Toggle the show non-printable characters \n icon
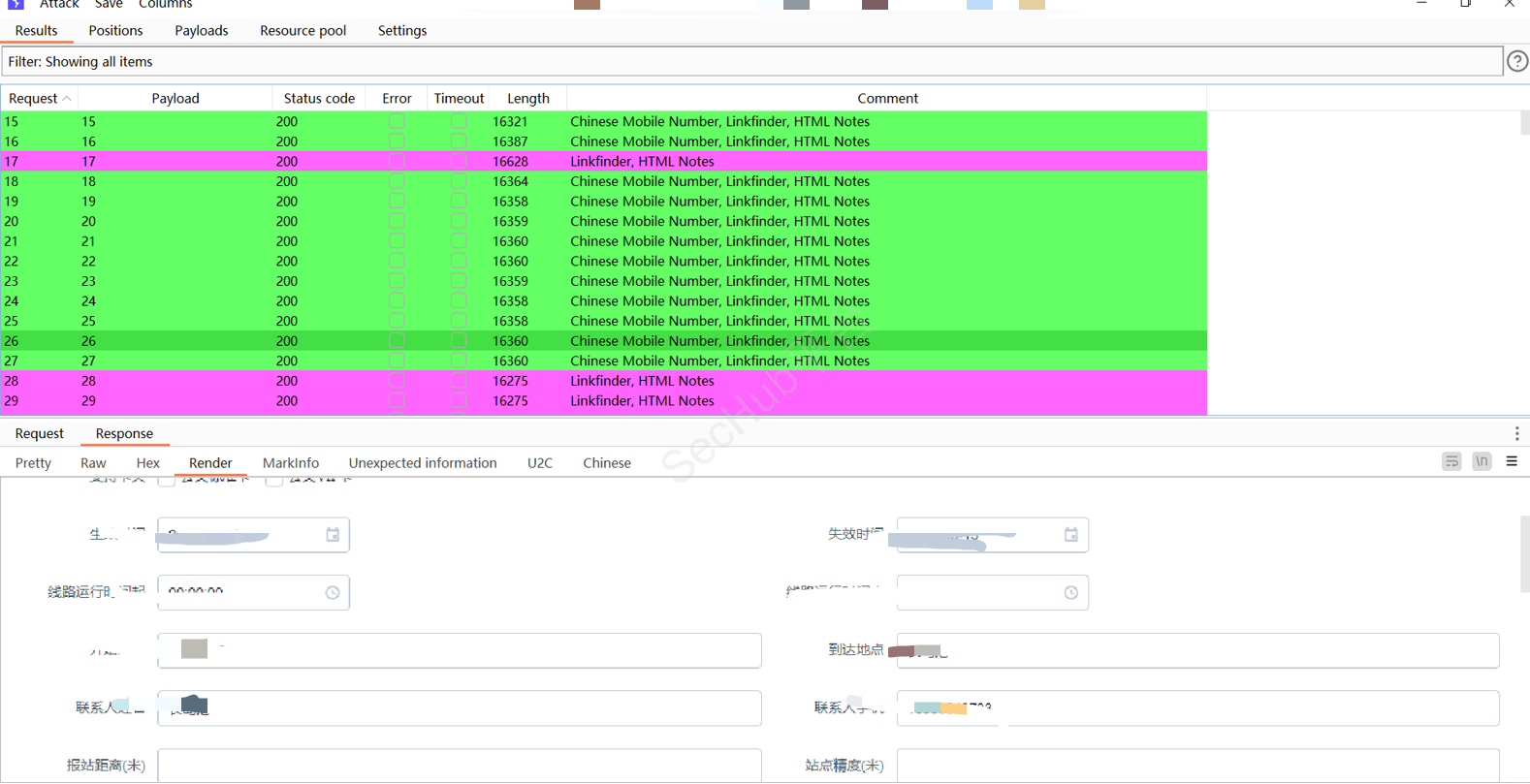 [x=1482, y=462]
